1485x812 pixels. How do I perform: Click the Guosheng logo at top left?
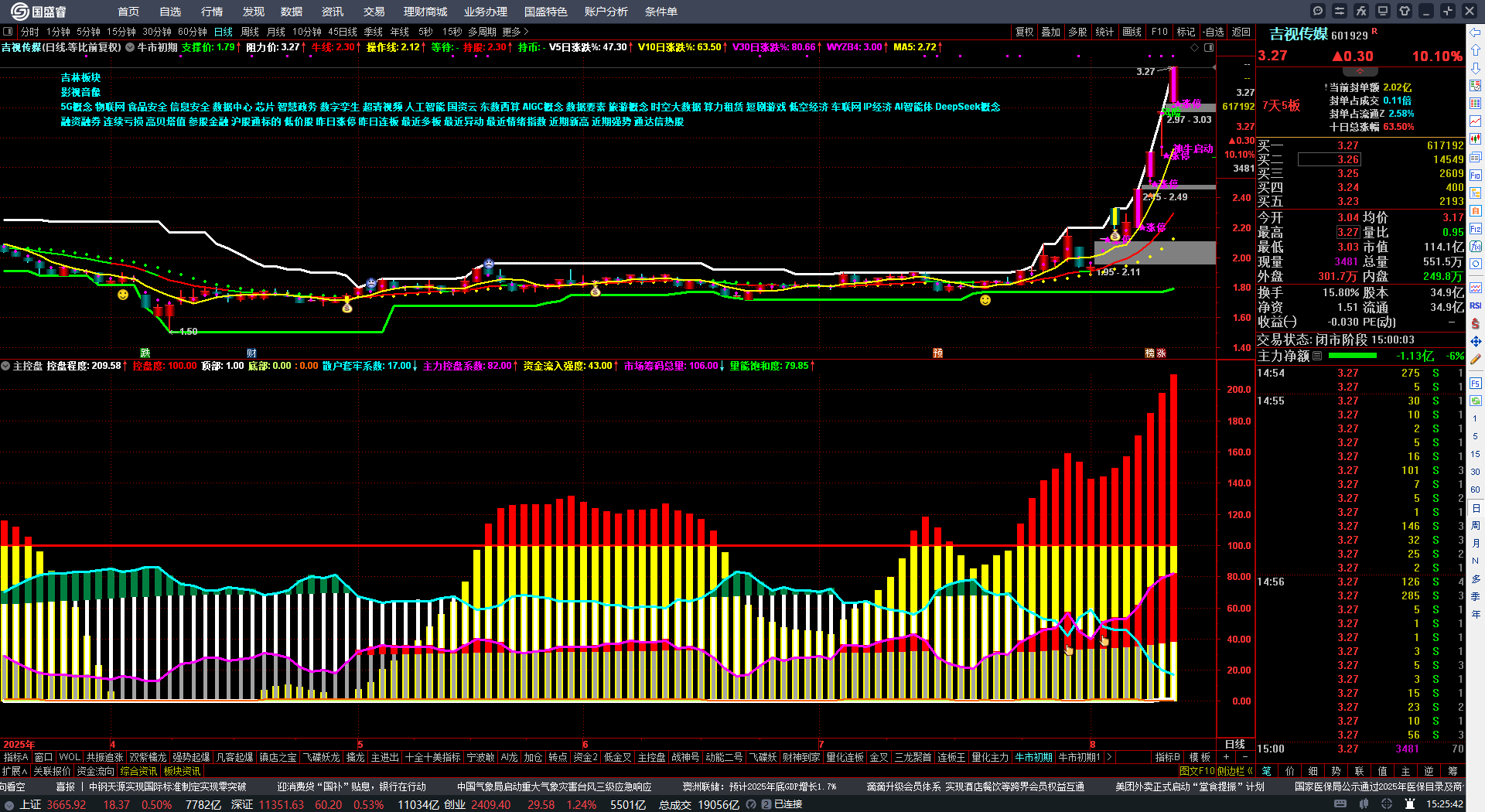[39, 11]
